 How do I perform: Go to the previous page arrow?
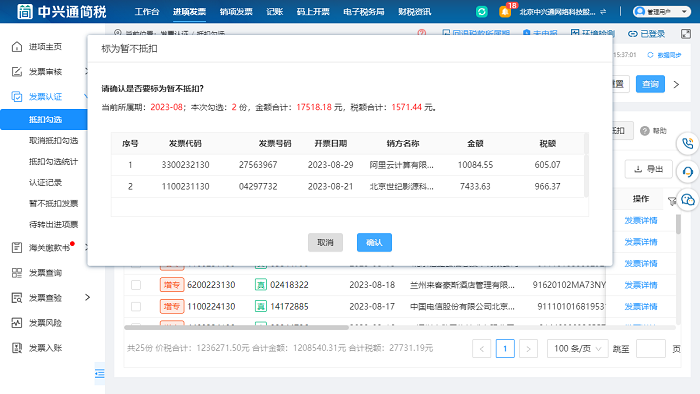click(481, 348)
